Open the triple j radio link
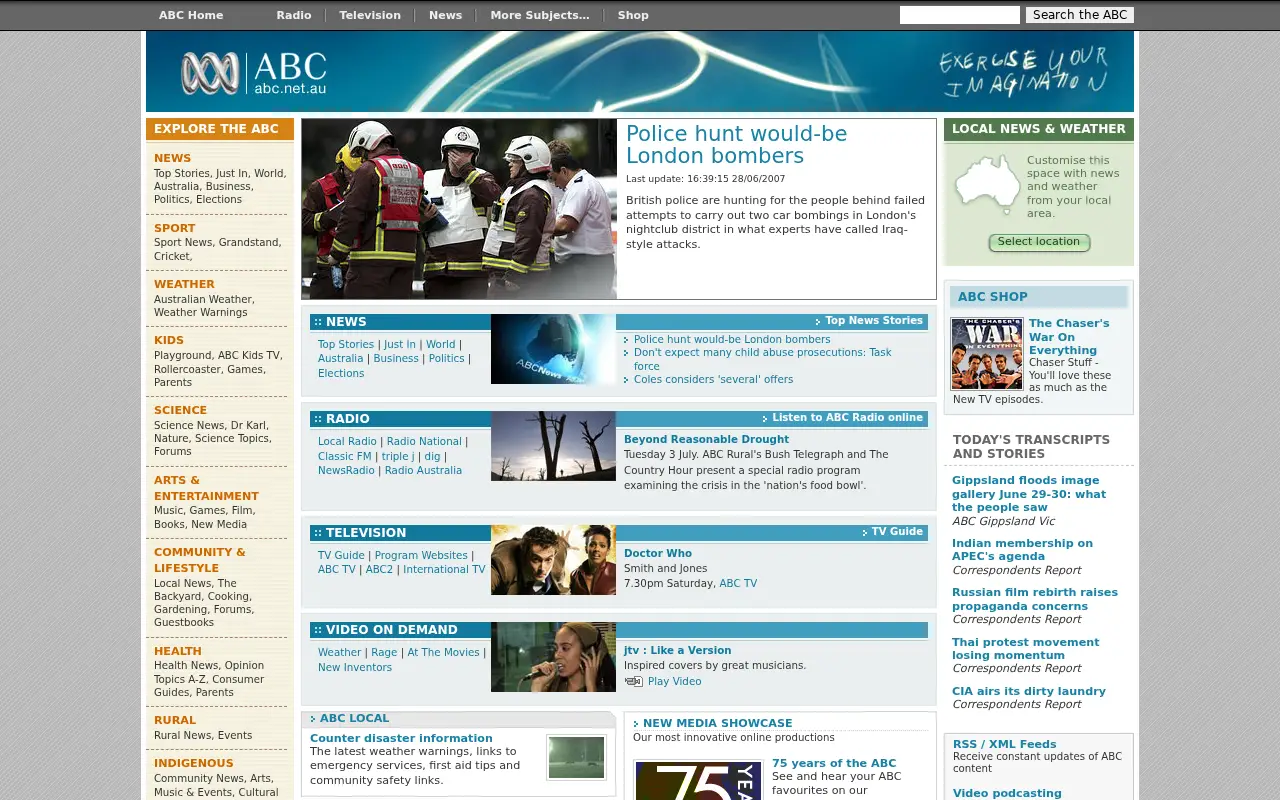Viewport: 1280px width, 800px height. tap(397, 456)
